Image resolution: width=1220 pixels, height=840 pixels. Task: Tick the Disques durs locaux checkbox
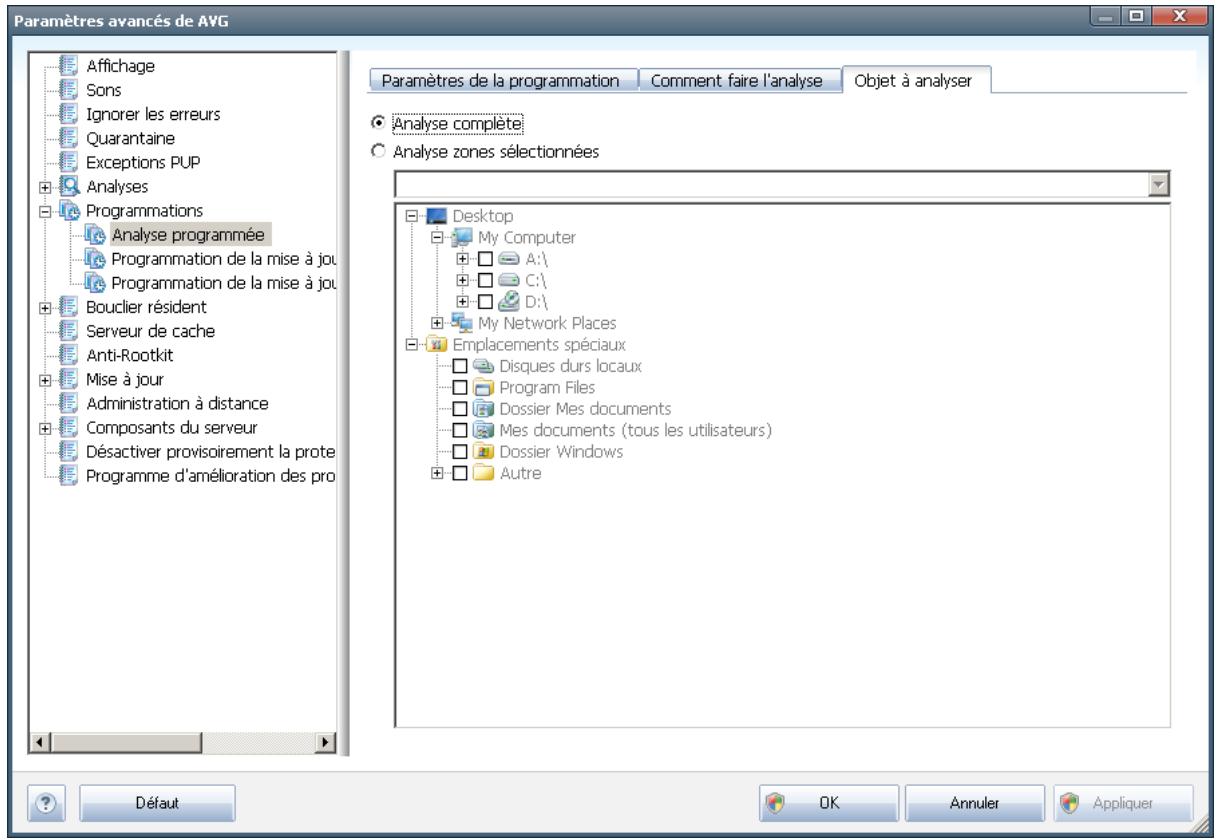tap(460, 365)
